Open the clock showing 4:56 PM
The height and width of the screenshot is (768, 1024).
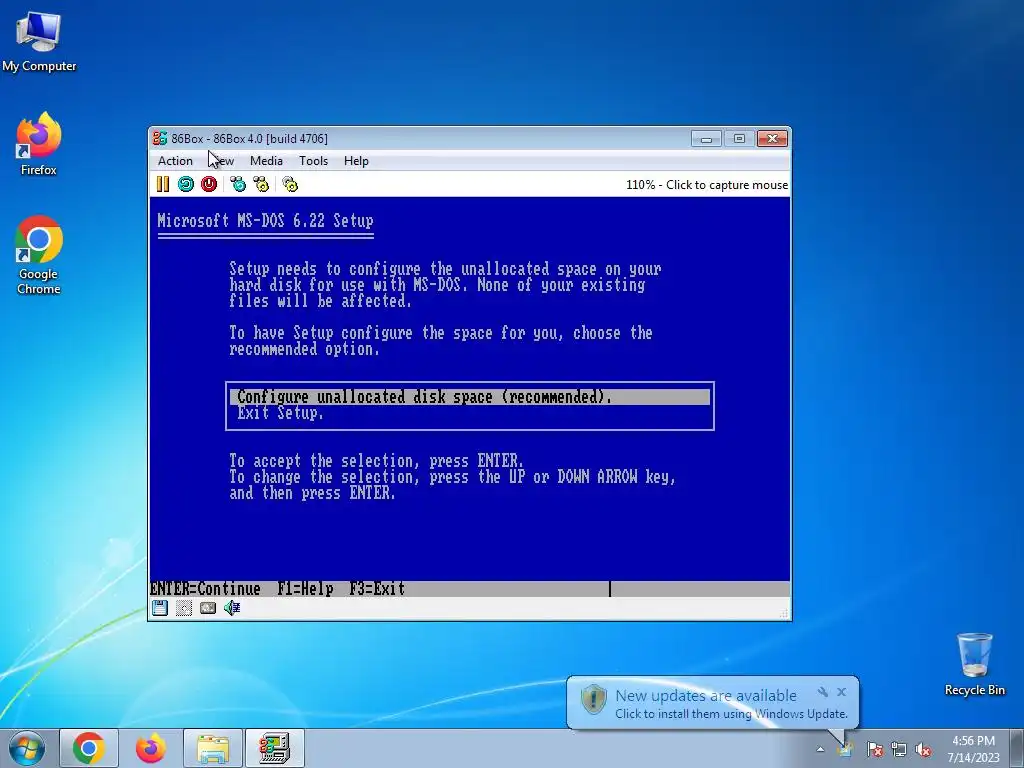[x=974, y=749]
